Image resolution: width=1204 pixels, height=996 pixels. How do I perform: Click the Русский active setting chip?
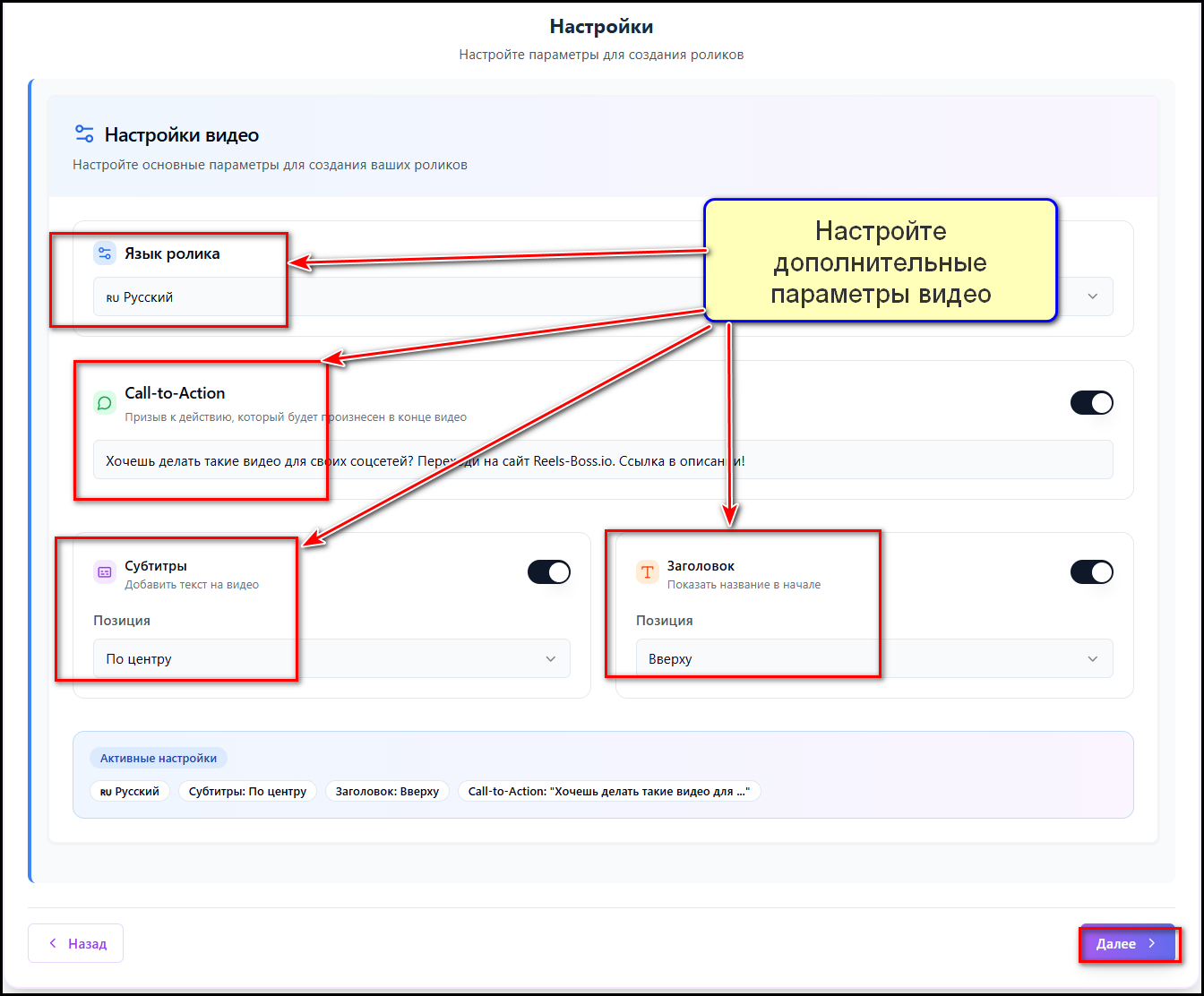130,792
